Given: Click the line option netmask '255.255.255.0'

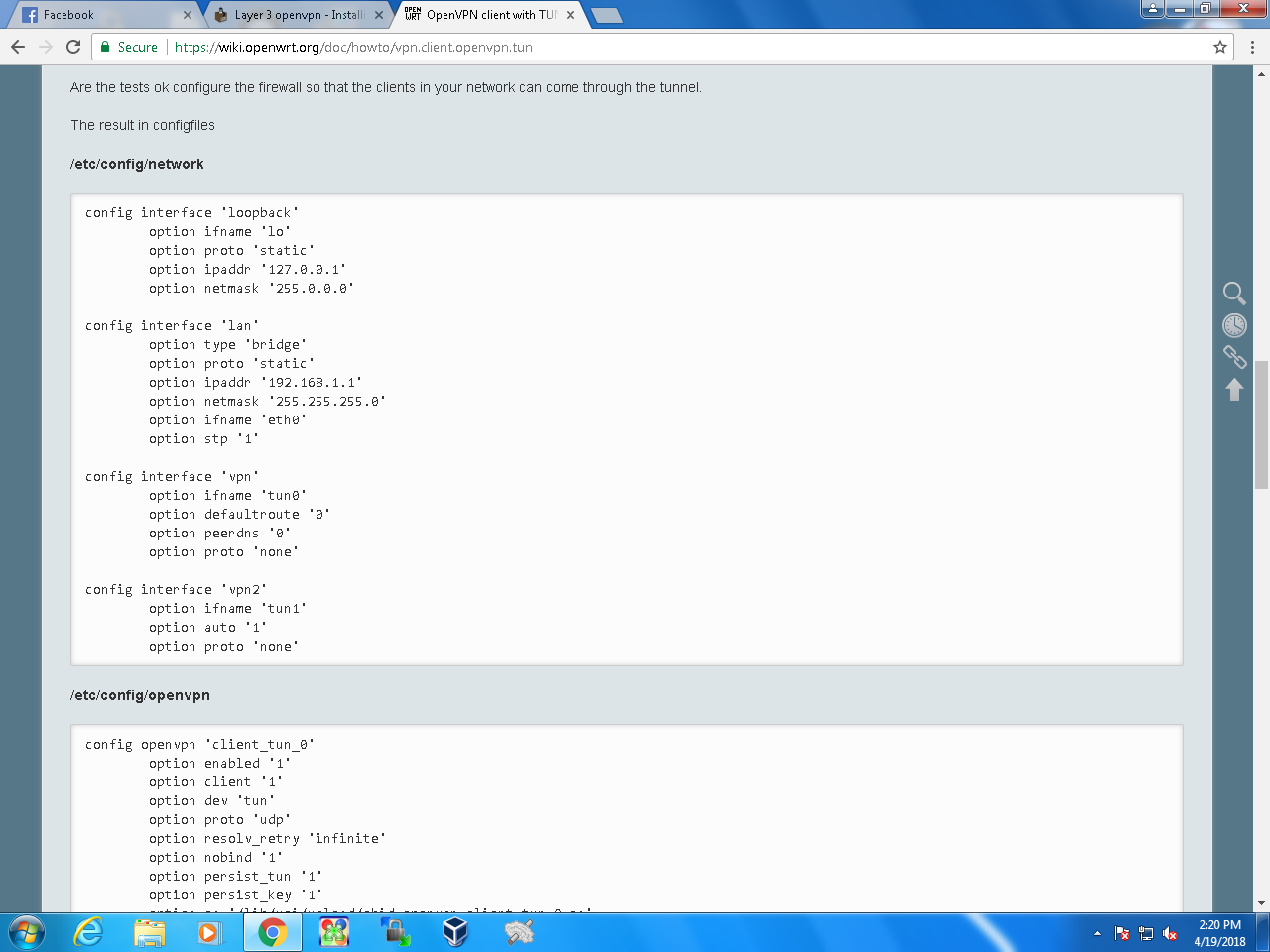Looking at the screenshot, I should [267, 401].
